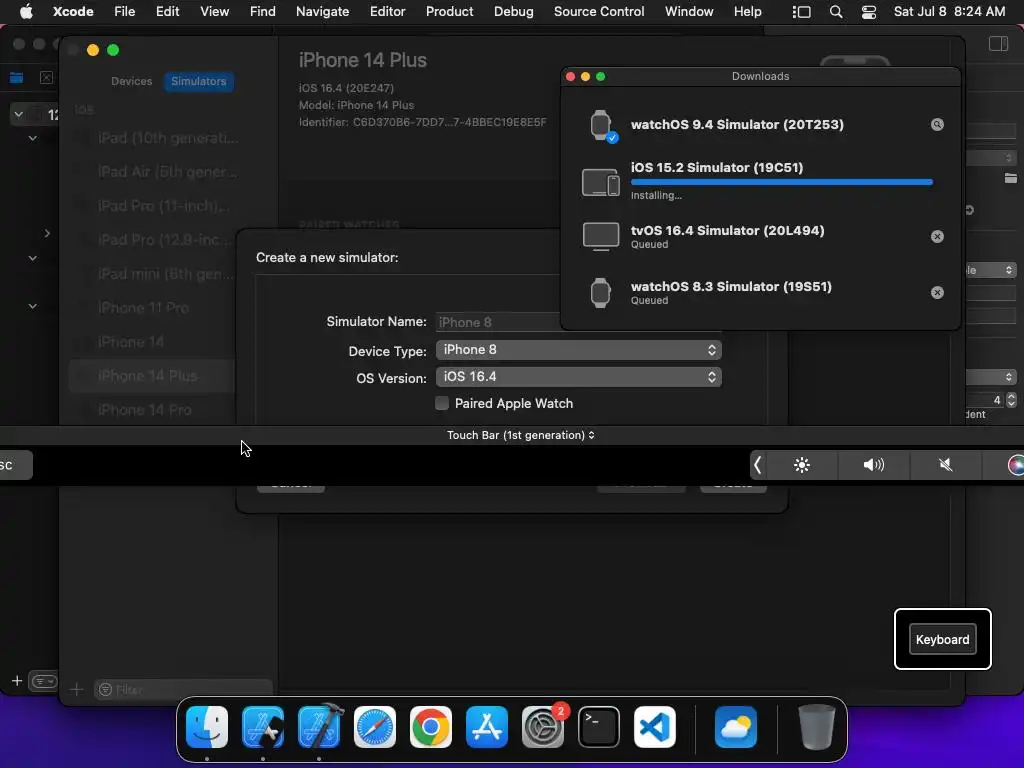1024x768 pixels.
Task: Open the Window menu
Action: 689,12
